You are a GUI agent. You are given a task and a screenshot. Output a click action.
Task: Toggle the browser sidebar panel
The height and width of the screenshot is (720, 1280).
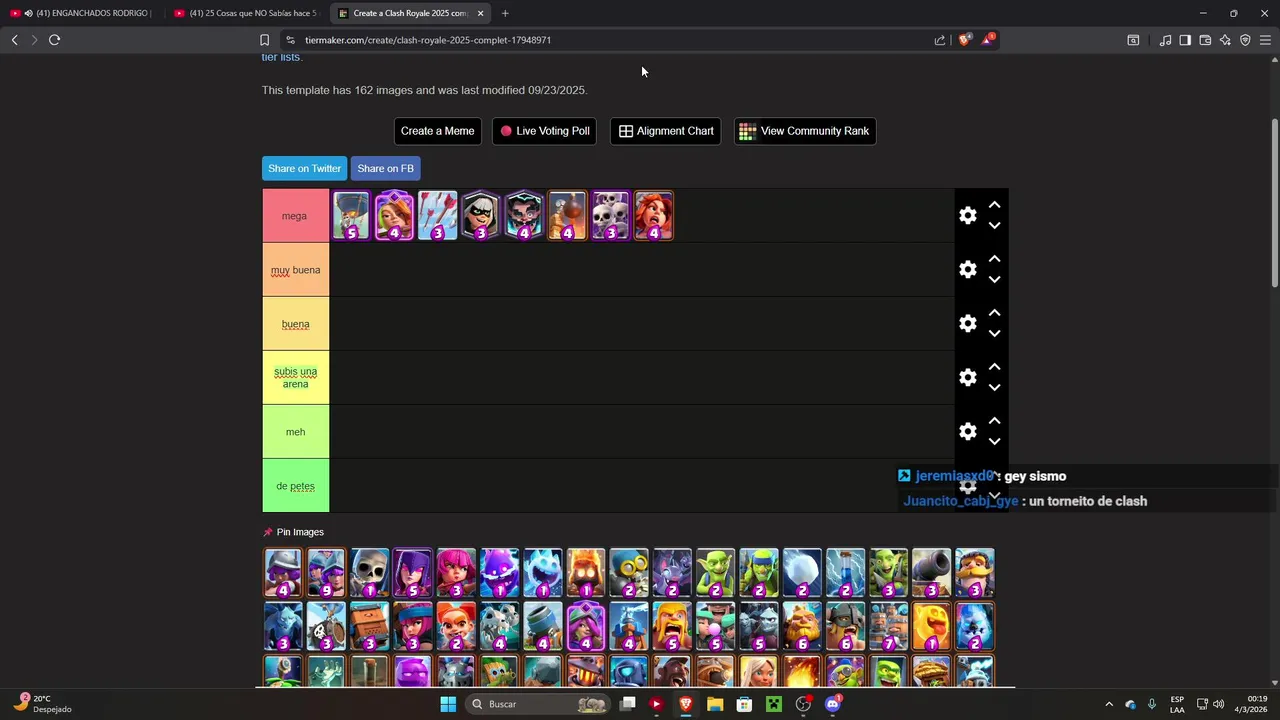[1185, 40]
